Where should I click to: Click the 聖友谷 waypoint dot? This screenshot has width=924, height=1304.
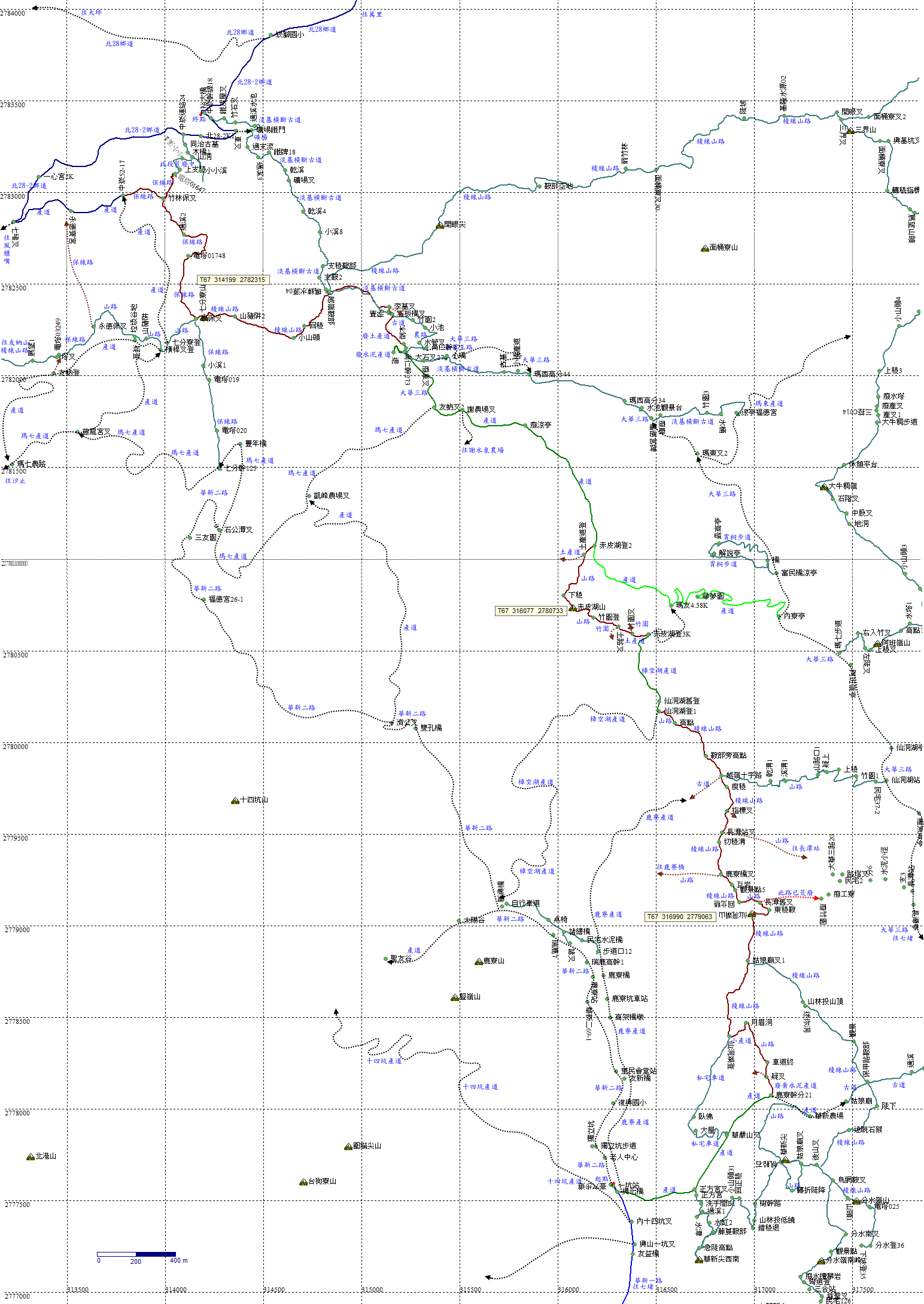386,959
